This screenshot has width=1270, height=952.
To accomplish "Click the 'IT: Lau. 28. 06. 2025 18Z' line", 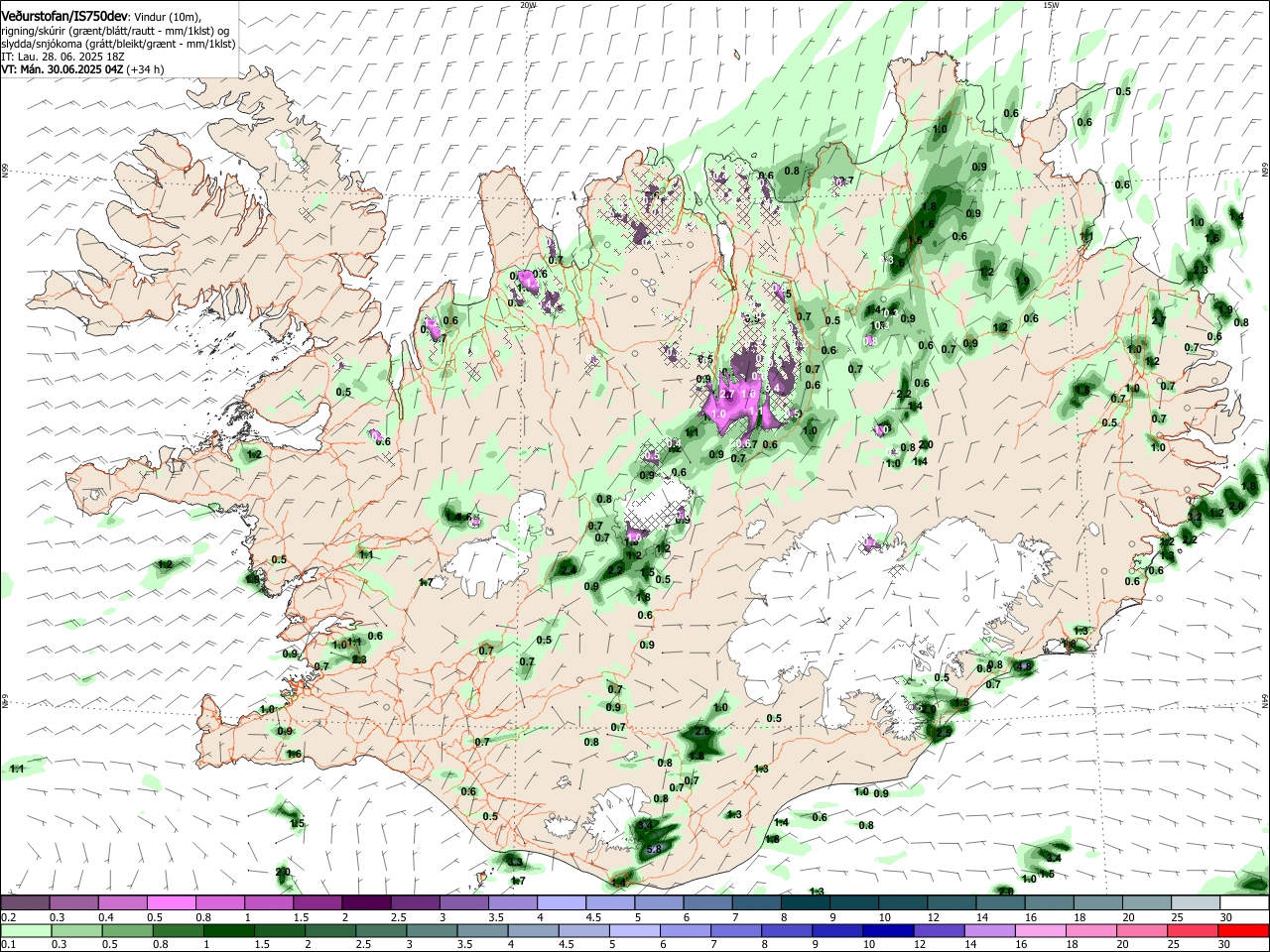I will tap(63, 58).
